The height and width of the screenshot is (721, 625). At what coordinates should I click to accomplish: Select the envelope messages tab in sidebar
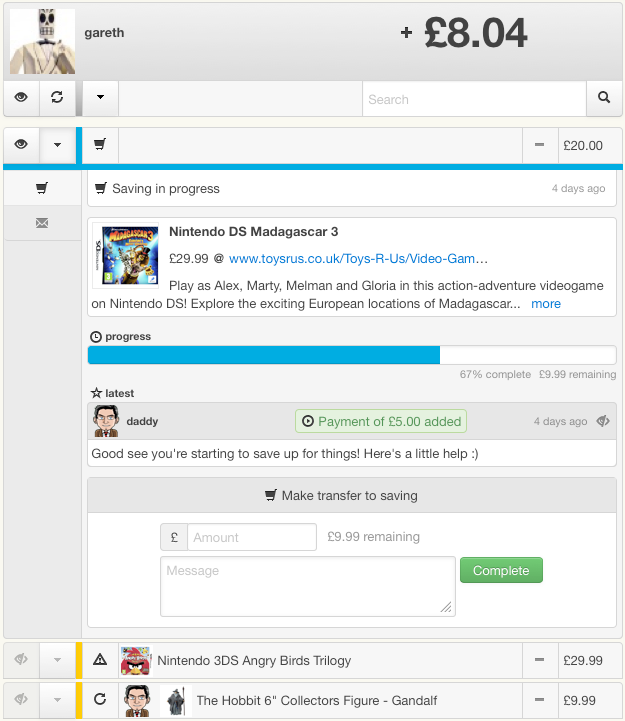tap(42, 223)
